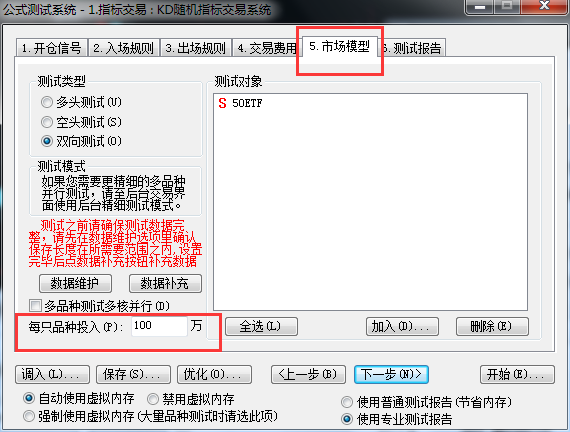The width and height of the screenshot is (570, 432).
Task: Go to 下一步 next step
Action: click(x=391, y=375)
